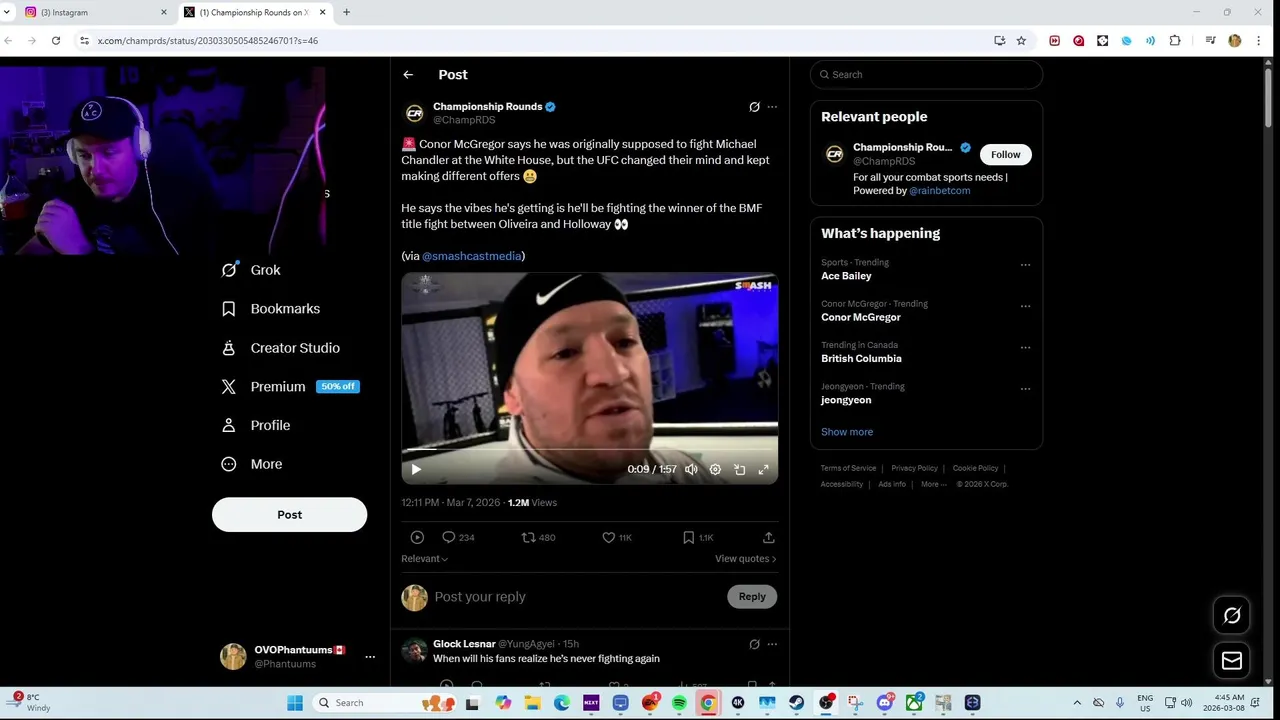1280x720 pixels.
Task: Open more options for the Ace Bailey trend
Action: click(x=1025, y=265)
